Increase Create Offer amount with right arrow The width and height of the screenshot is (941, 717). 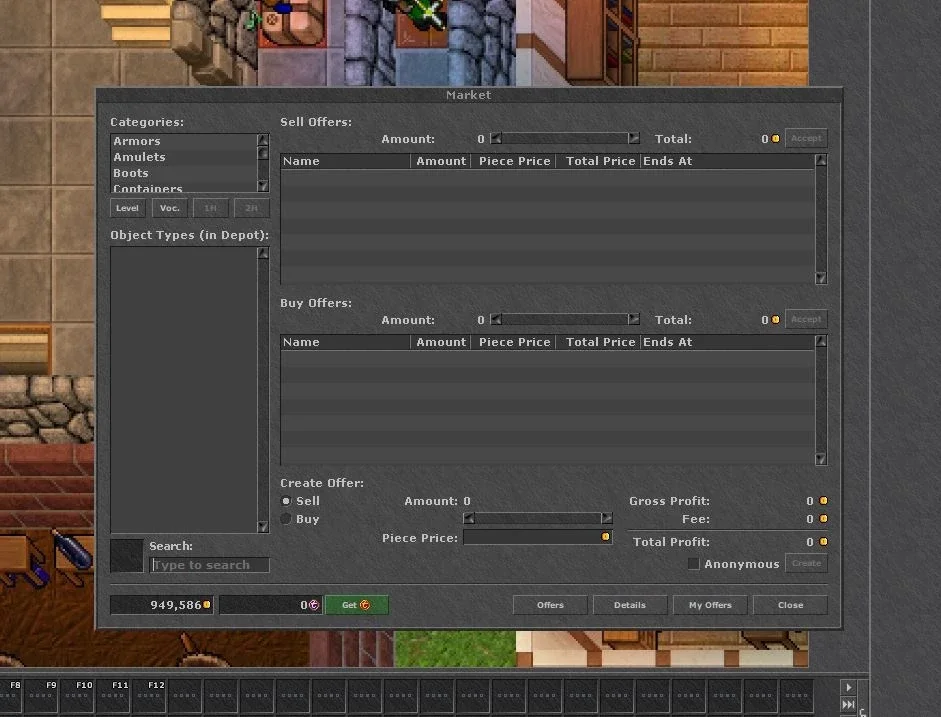pos(607,518)
